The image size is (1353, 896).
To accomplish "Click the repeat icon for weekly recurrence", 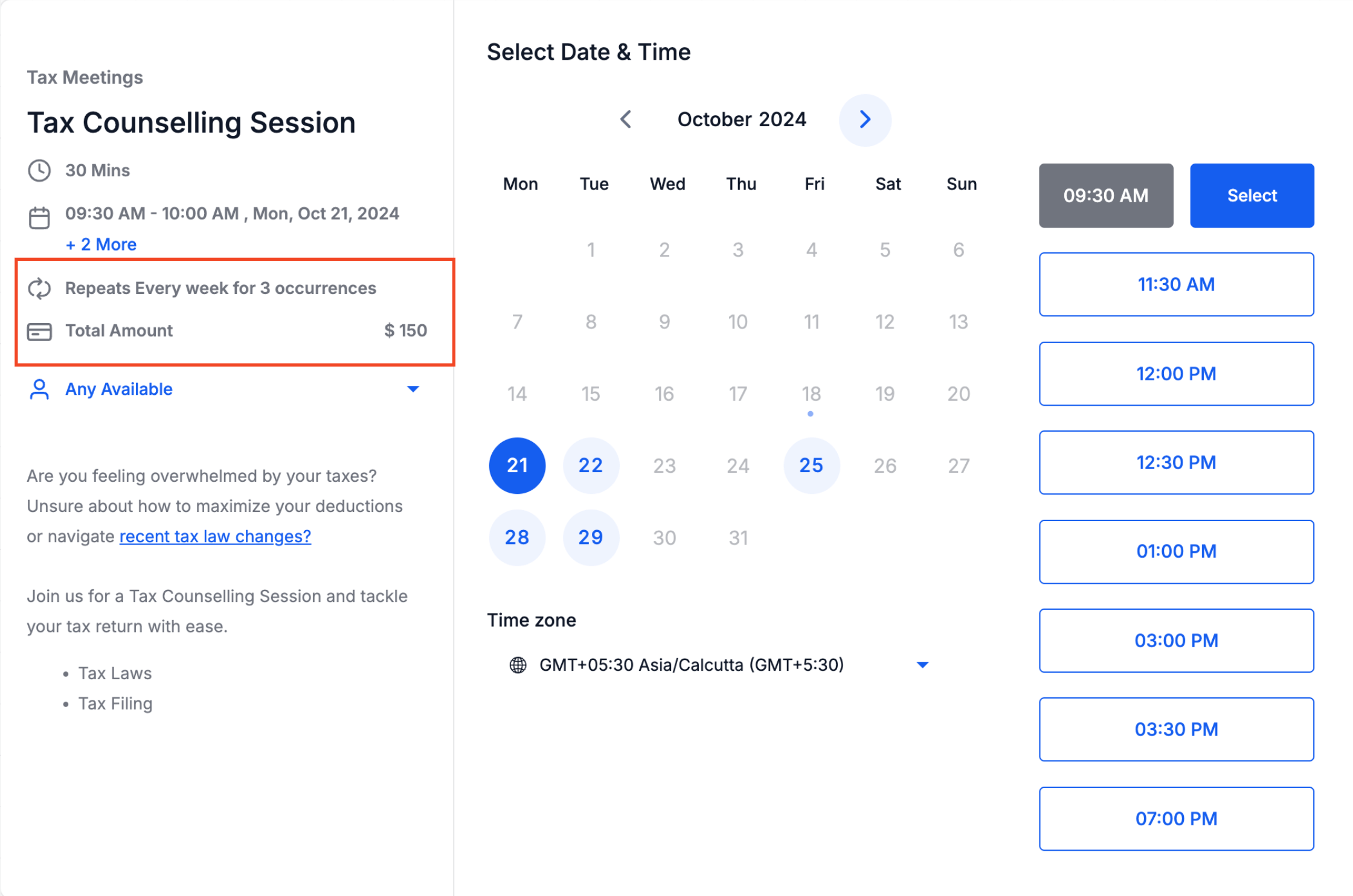I will [x=39, y=289].
